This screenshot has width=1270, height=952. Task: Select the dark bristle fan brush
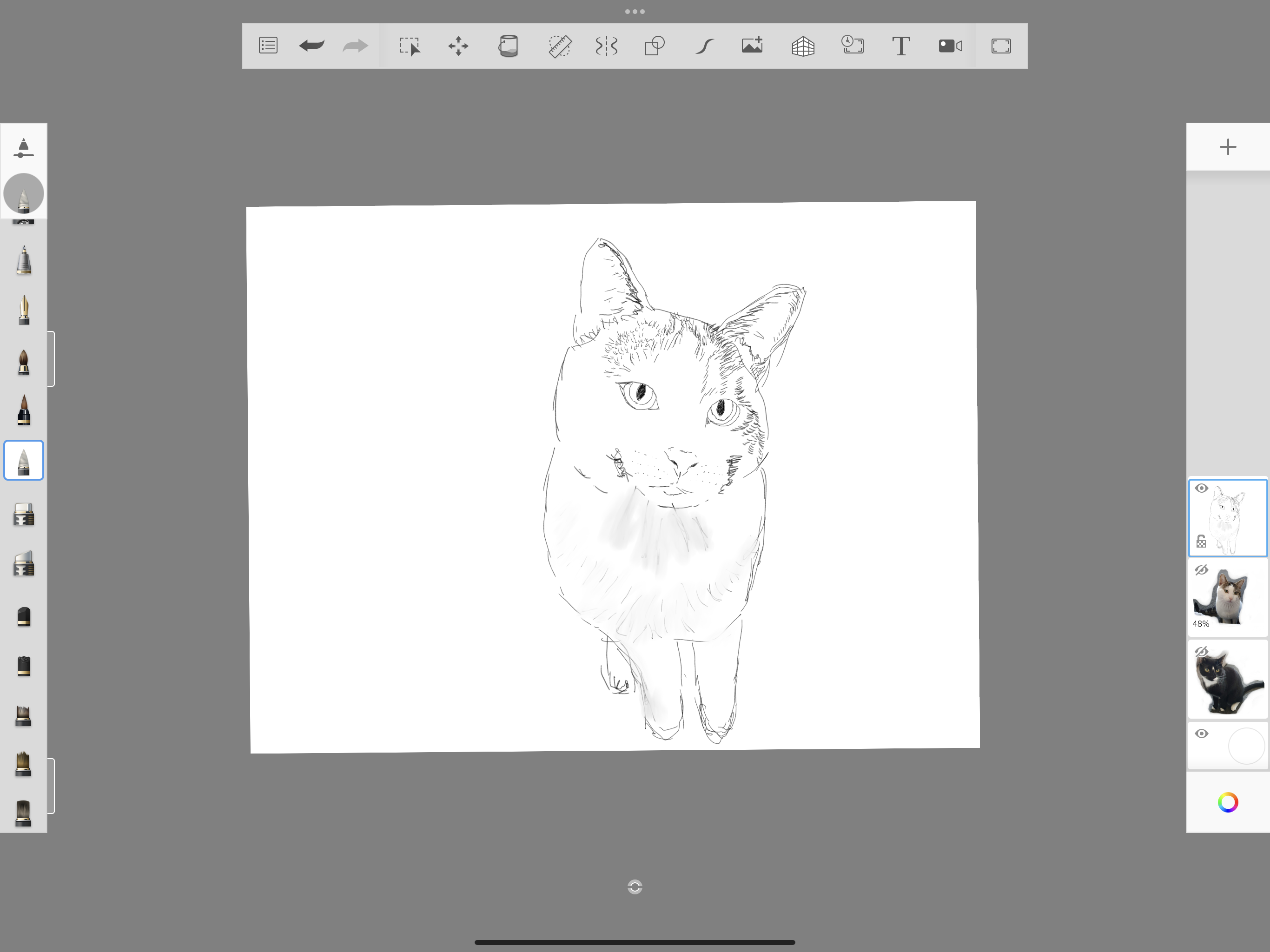24,716
